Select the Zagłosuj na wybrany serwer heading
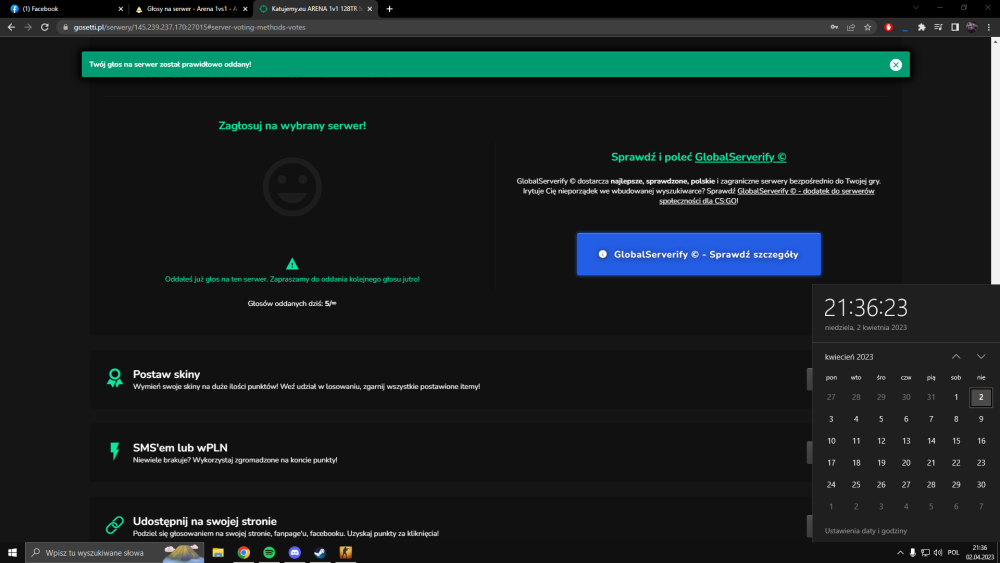 292,126
